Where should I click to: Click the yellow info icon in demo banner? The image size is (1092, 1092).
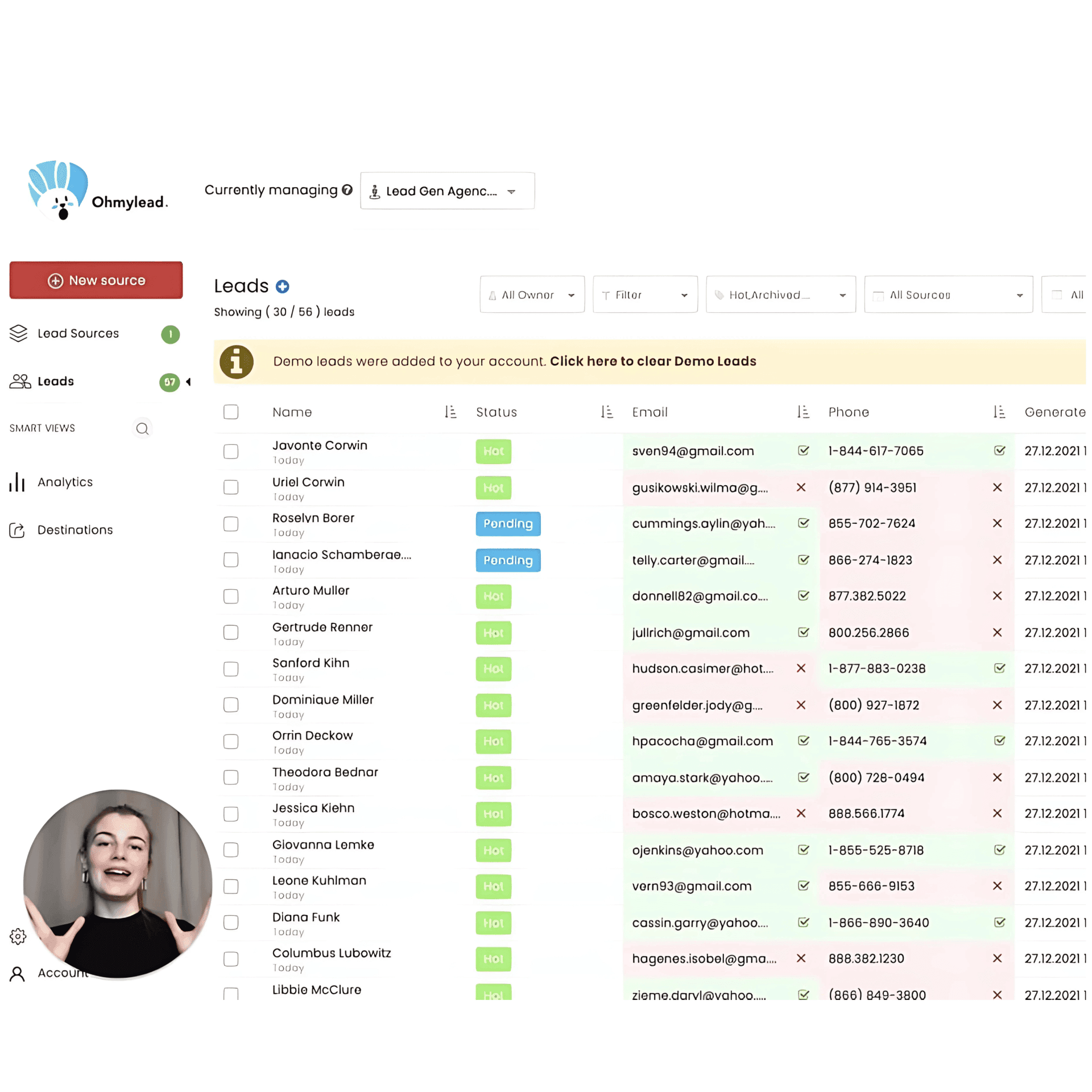click(x=236, y=362)
